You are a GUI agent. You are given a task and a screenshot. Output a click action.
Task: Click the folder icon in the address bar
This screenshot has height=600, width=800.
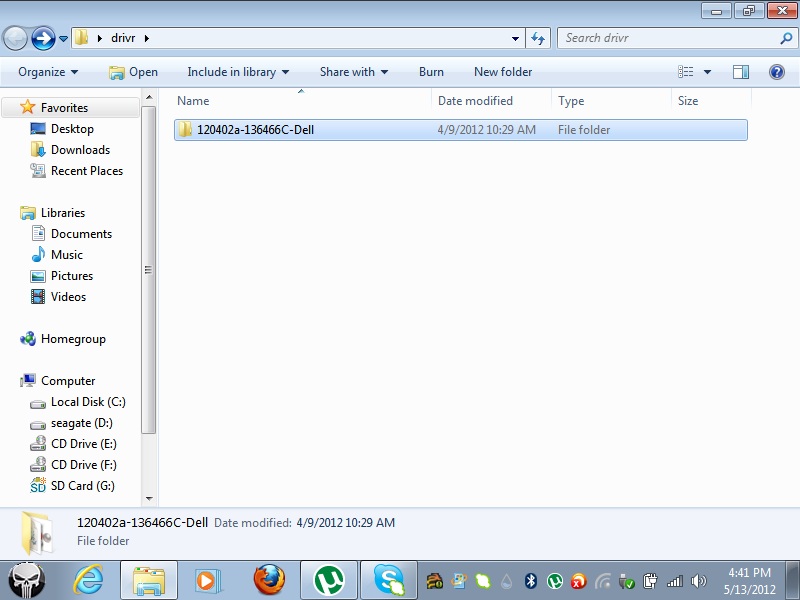pos(81,38)
